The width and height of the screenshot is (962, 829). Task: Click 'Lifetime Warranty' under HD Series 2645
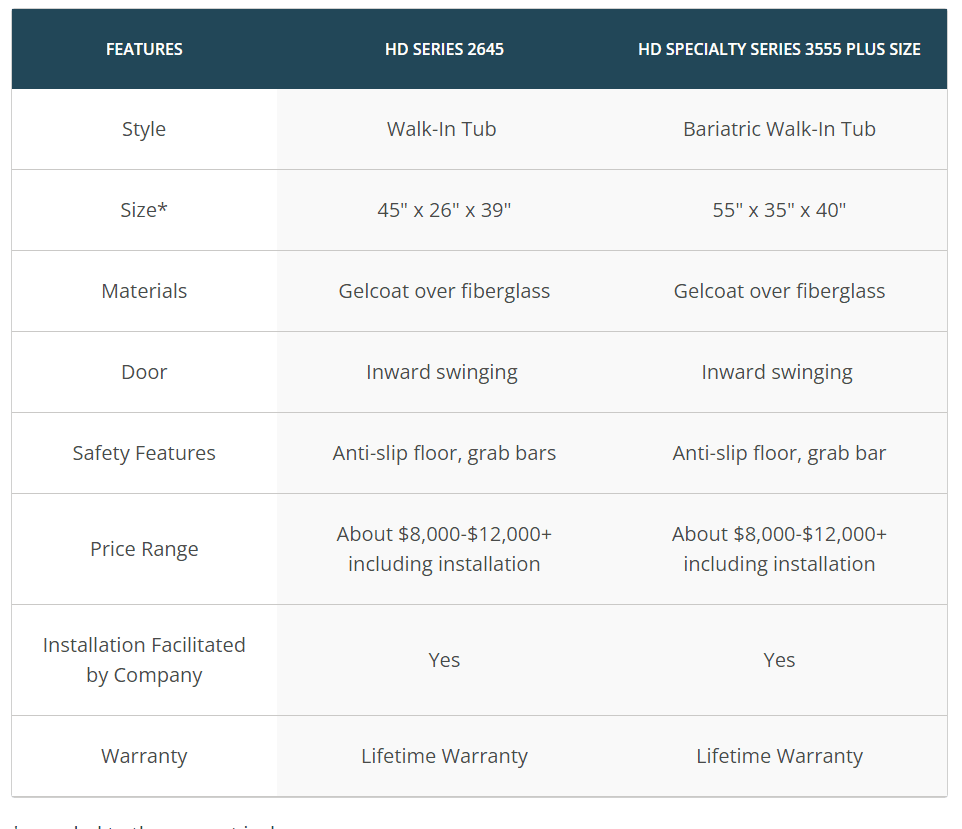pyautogui.click(x=444, y=756)
